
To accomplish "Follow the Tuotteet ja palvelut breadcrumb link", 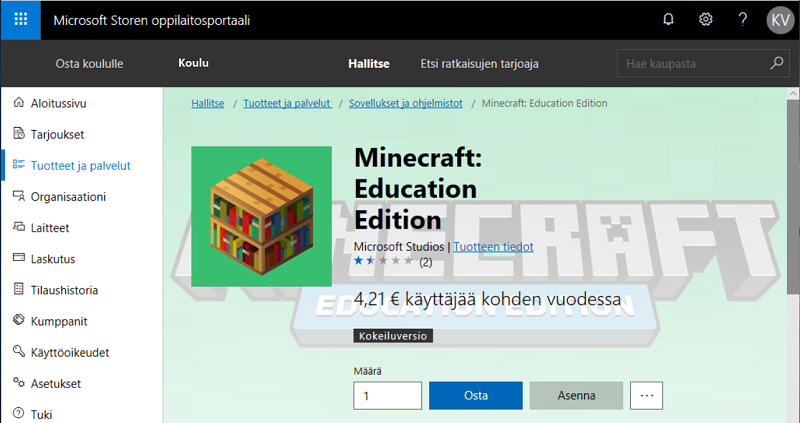I will click(x=287, y=103).
